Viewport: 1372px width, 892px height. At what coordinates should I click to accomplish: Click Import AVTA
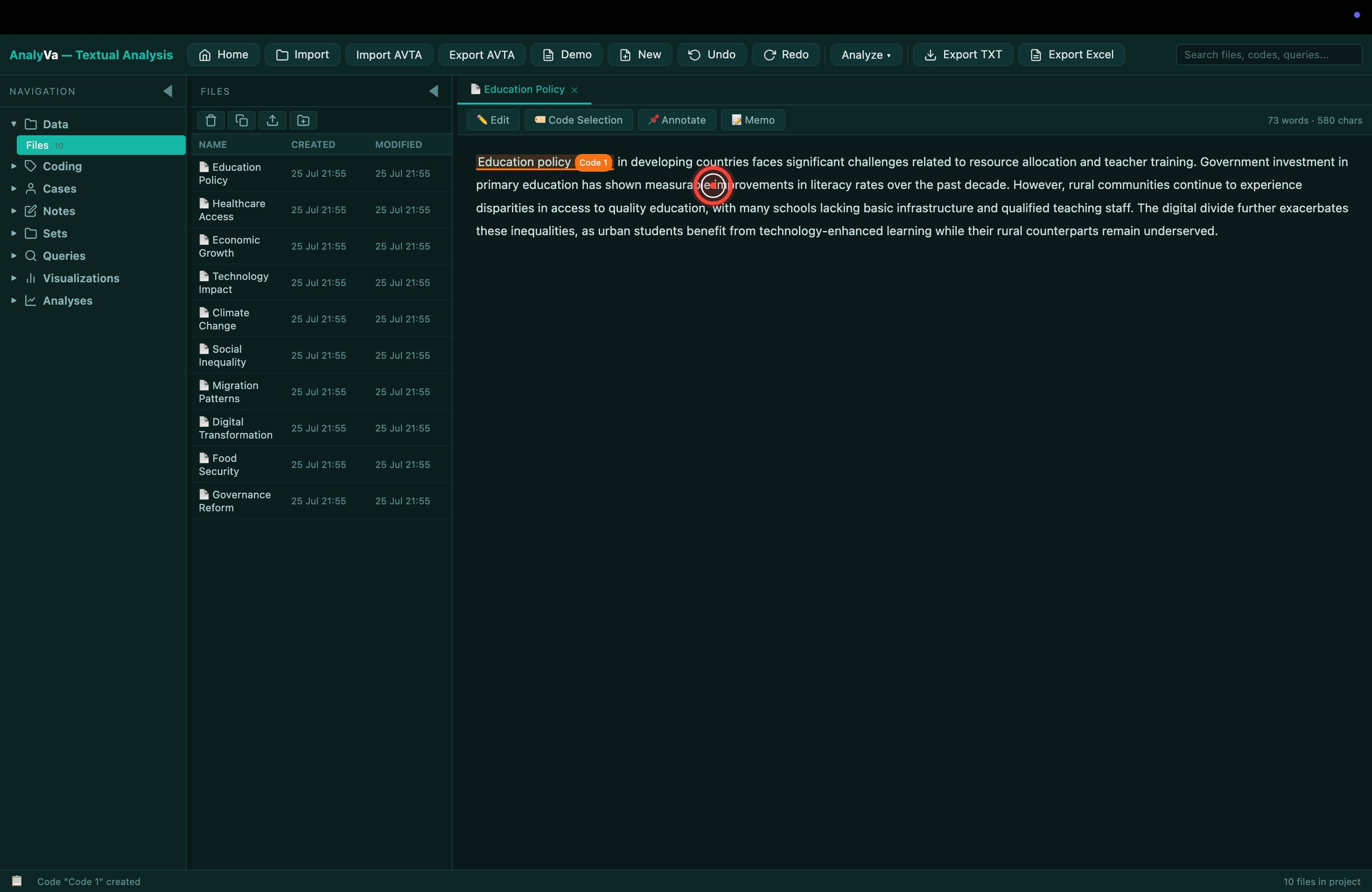click(x=389, y=55)
